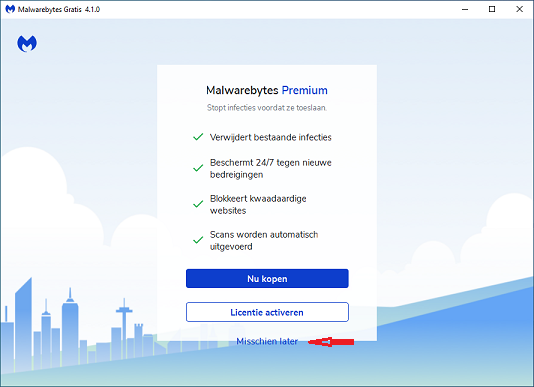Click text Scans worden automatisch uitgevoerd
Image resolution: width=534 pixels, height=387 pixels.
pyautogui.click(x=264, y=241)
